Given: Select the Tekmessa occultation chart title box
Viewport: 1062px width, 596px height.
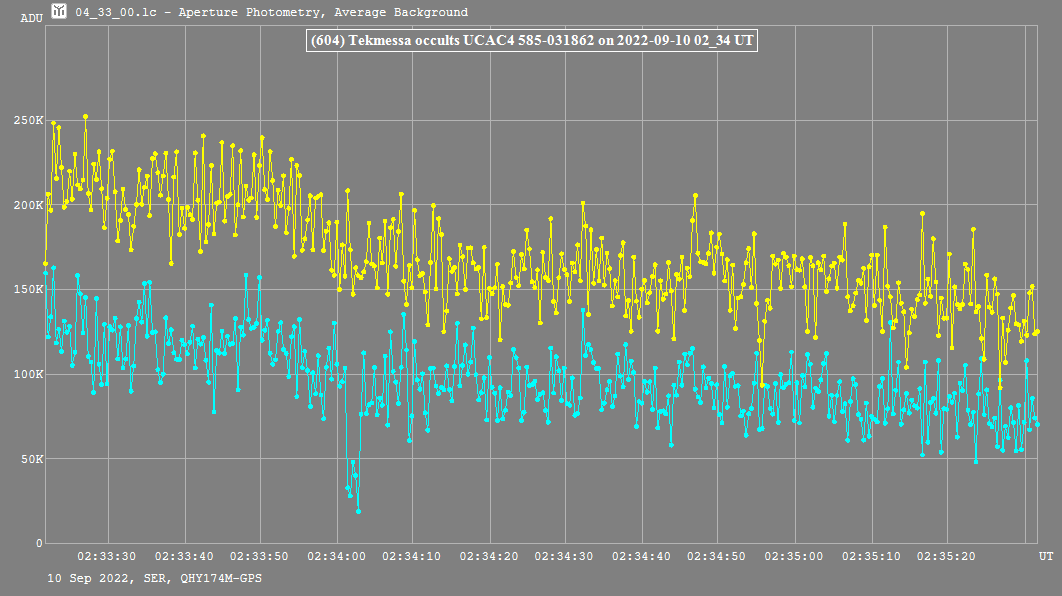Looking at the screenshot, I should pos(535,41).
